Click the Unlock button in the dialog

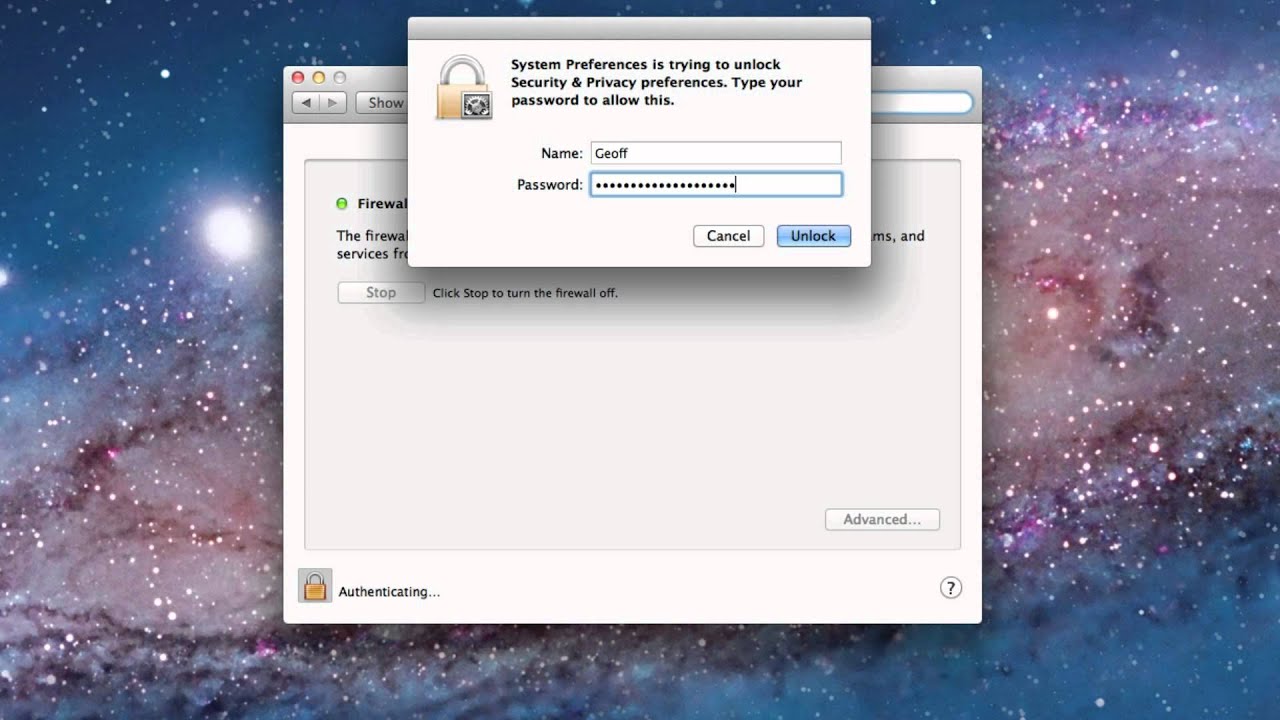coord(813,236)
